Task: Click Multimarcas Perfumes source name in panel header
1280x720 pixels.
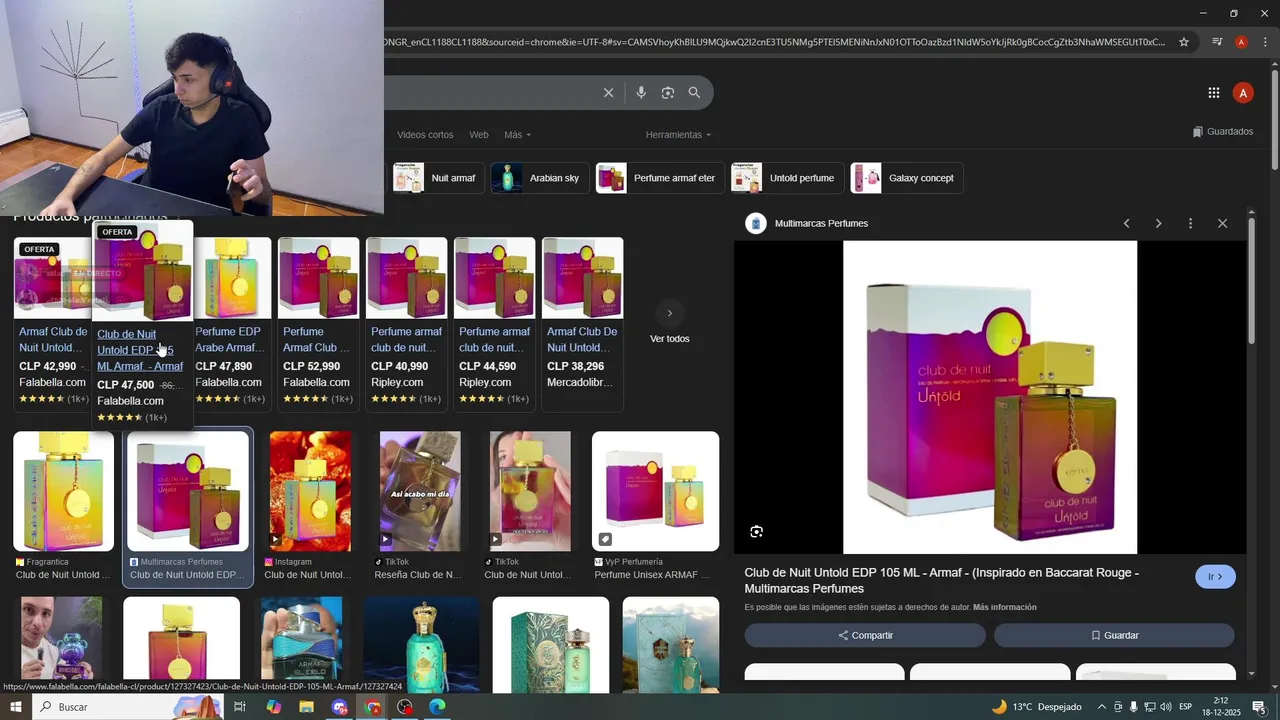Action: 821,223
